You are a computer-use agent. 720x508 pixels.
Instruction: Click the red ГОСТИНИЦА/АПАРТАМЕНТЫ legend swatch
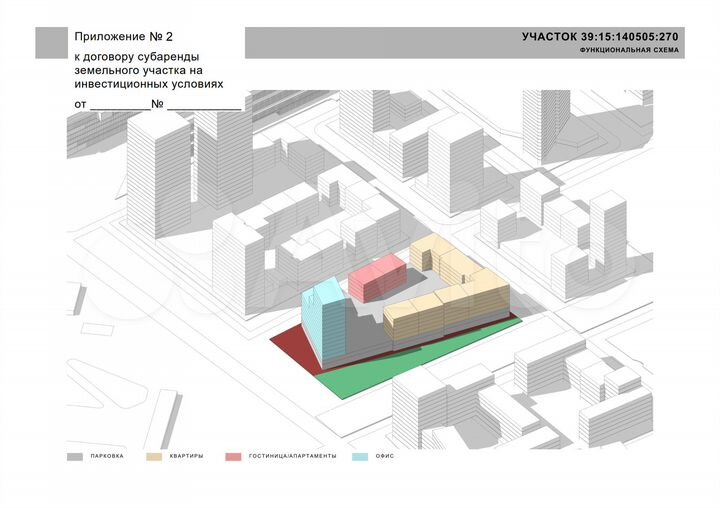coord(234,456)
